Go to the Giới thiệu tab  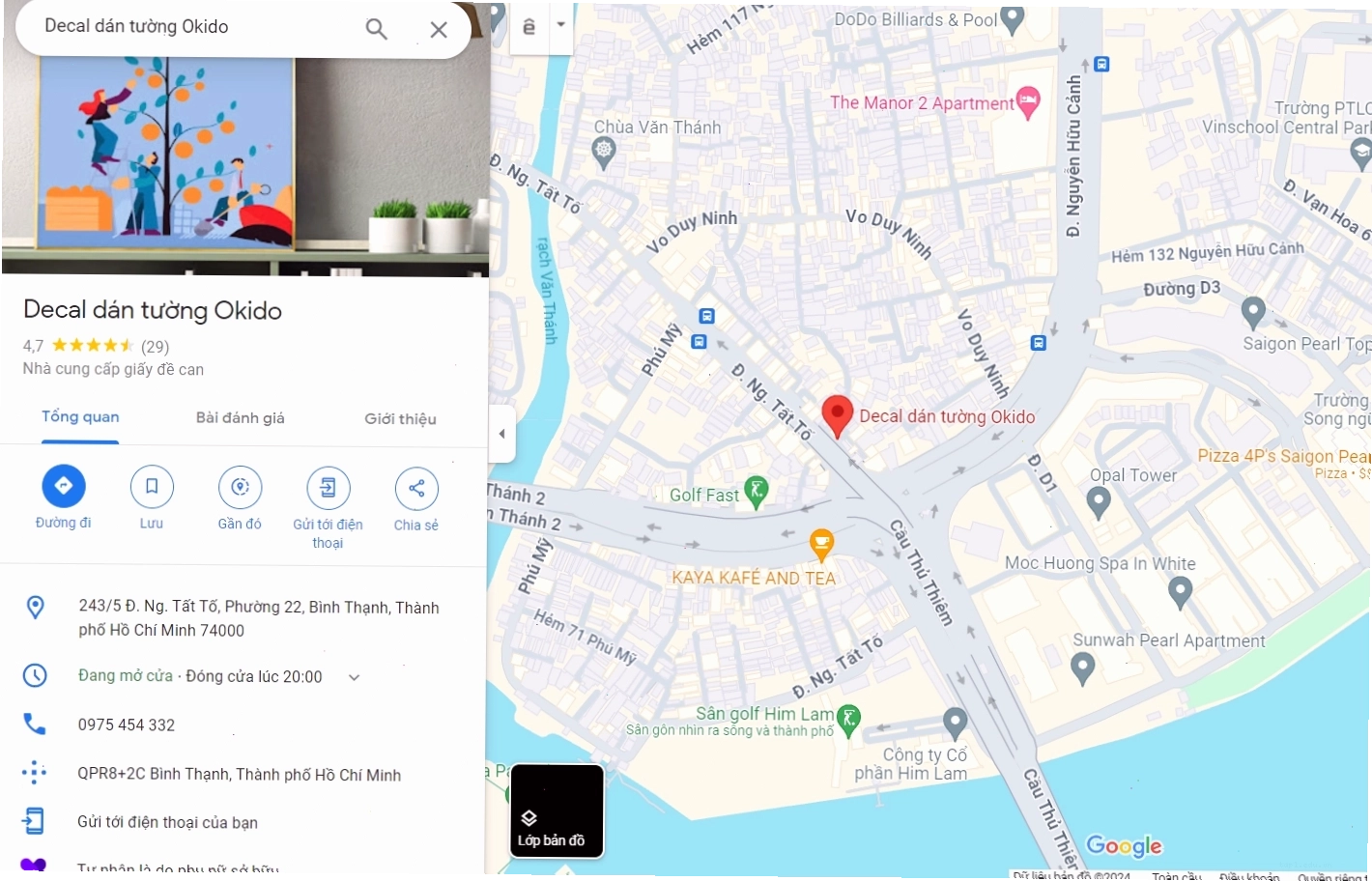[x=400, y=419]
